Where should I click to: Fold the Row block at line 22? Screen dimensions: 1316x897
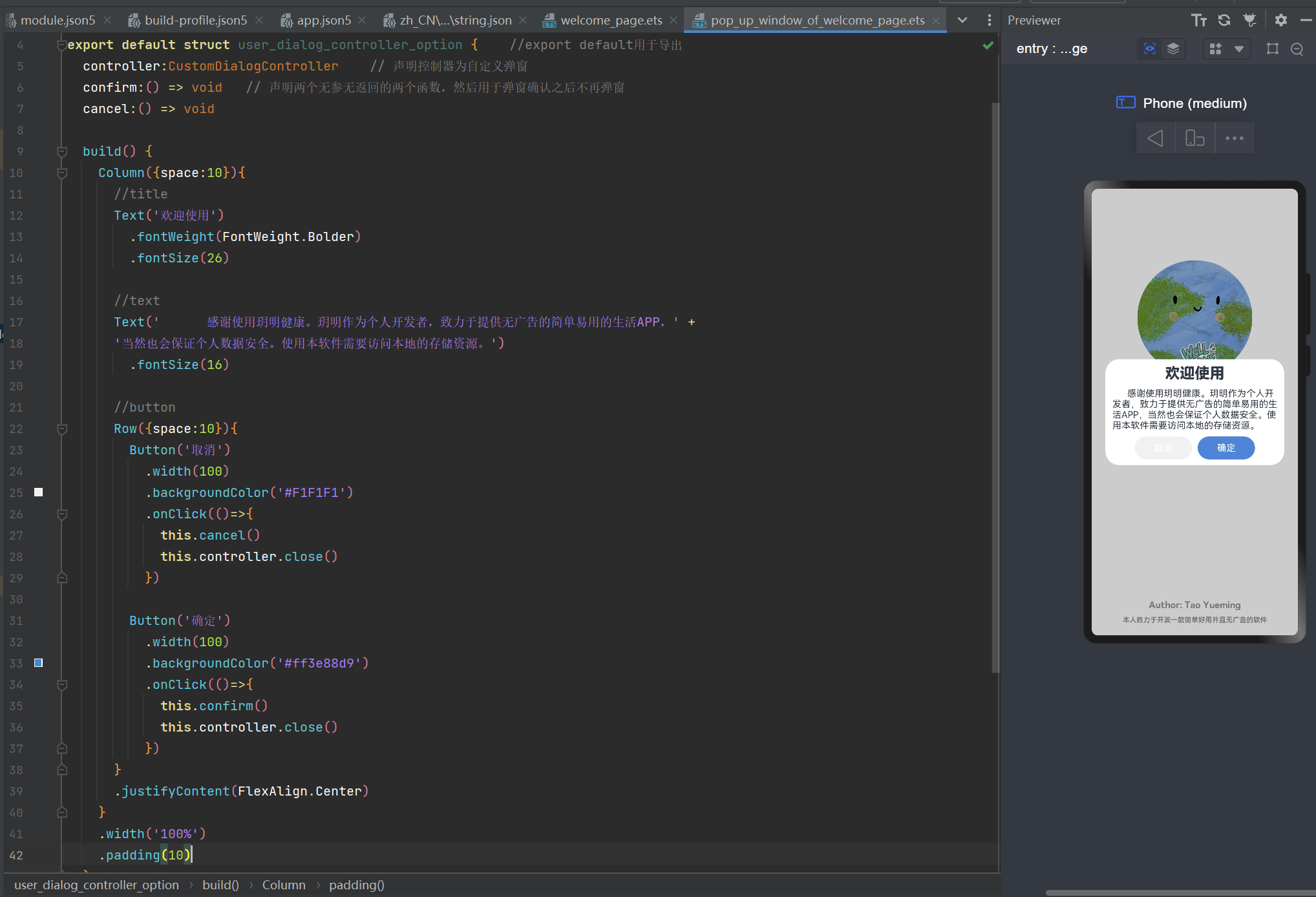(62, 428)
